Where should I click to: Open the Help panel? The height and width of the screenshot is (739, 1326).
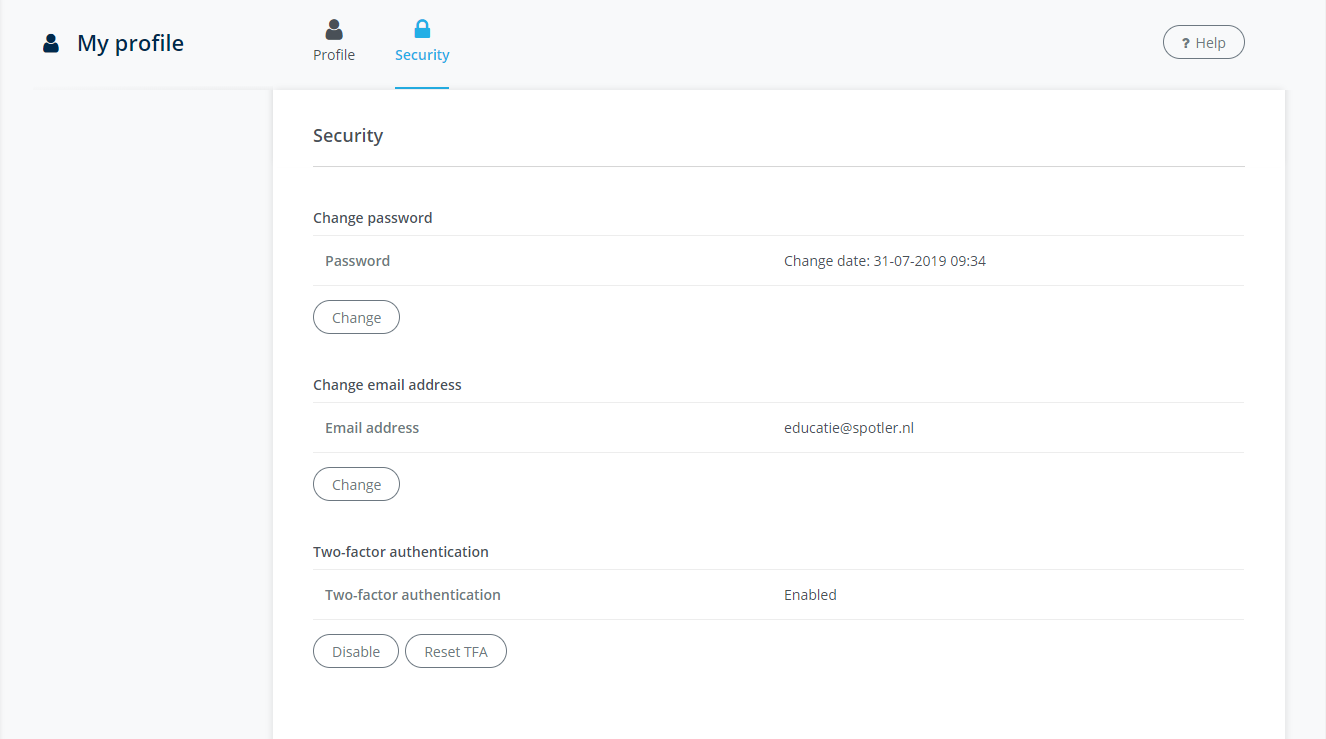tap(1203, 42)
